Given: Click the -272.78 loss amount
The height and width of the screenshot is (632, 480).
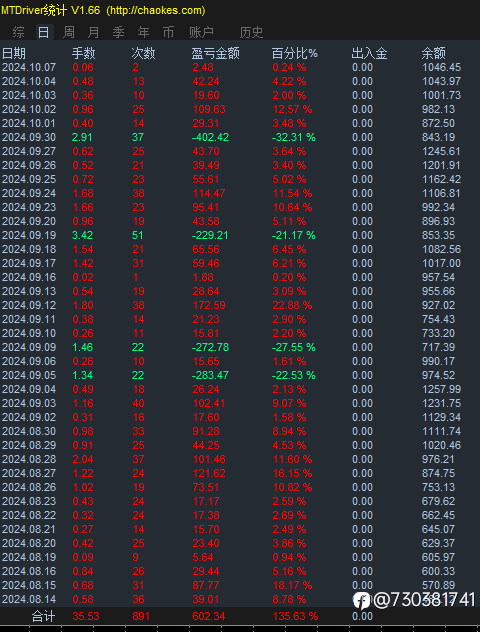Looking at the screenshot, I should [x=210, y=347].
